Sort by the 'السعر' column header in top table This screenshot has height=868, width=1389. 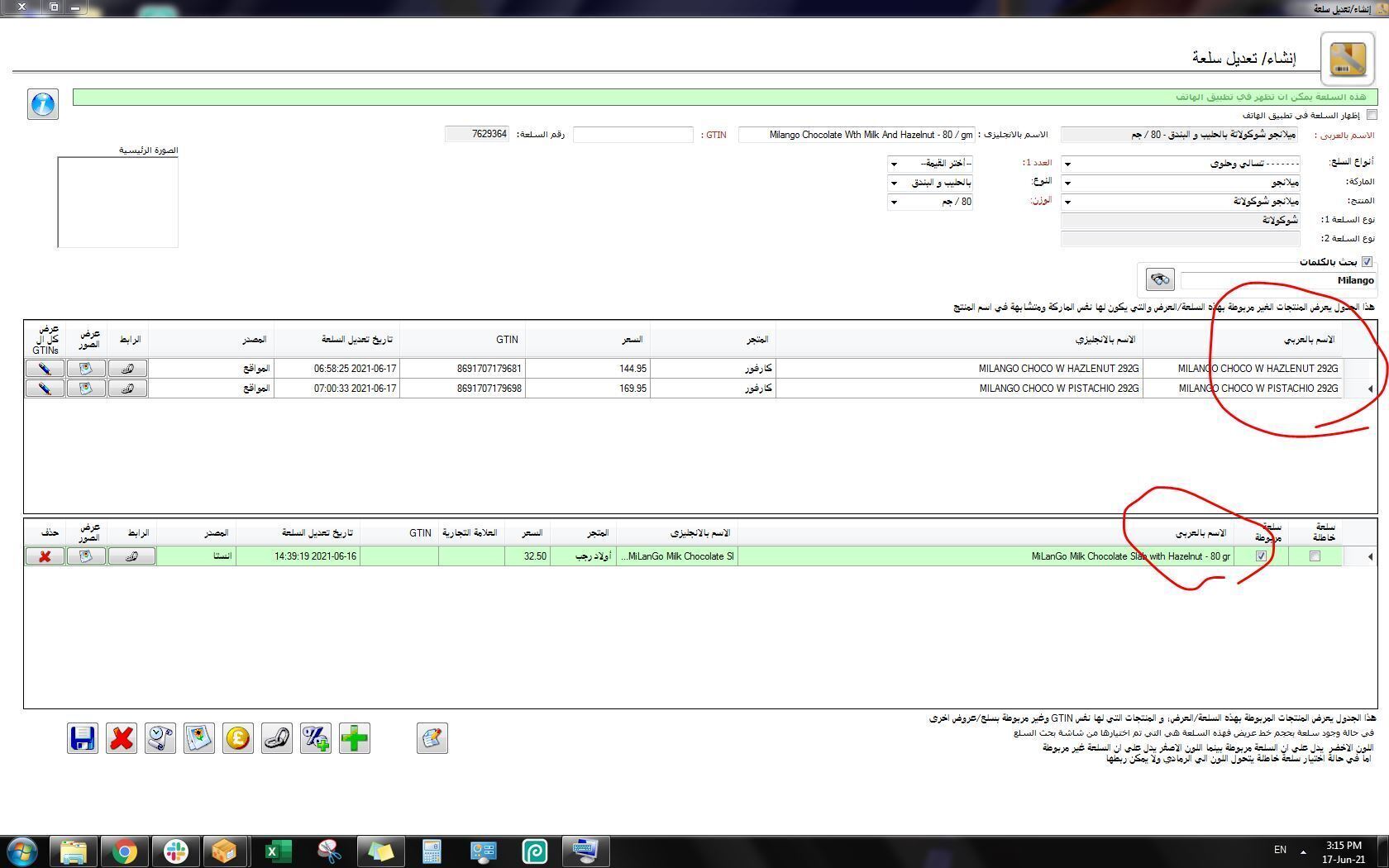coord(632,340)
